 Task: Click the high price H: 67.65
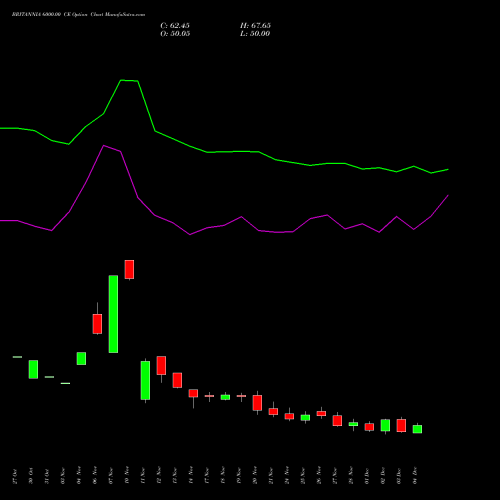pos(255,26)
